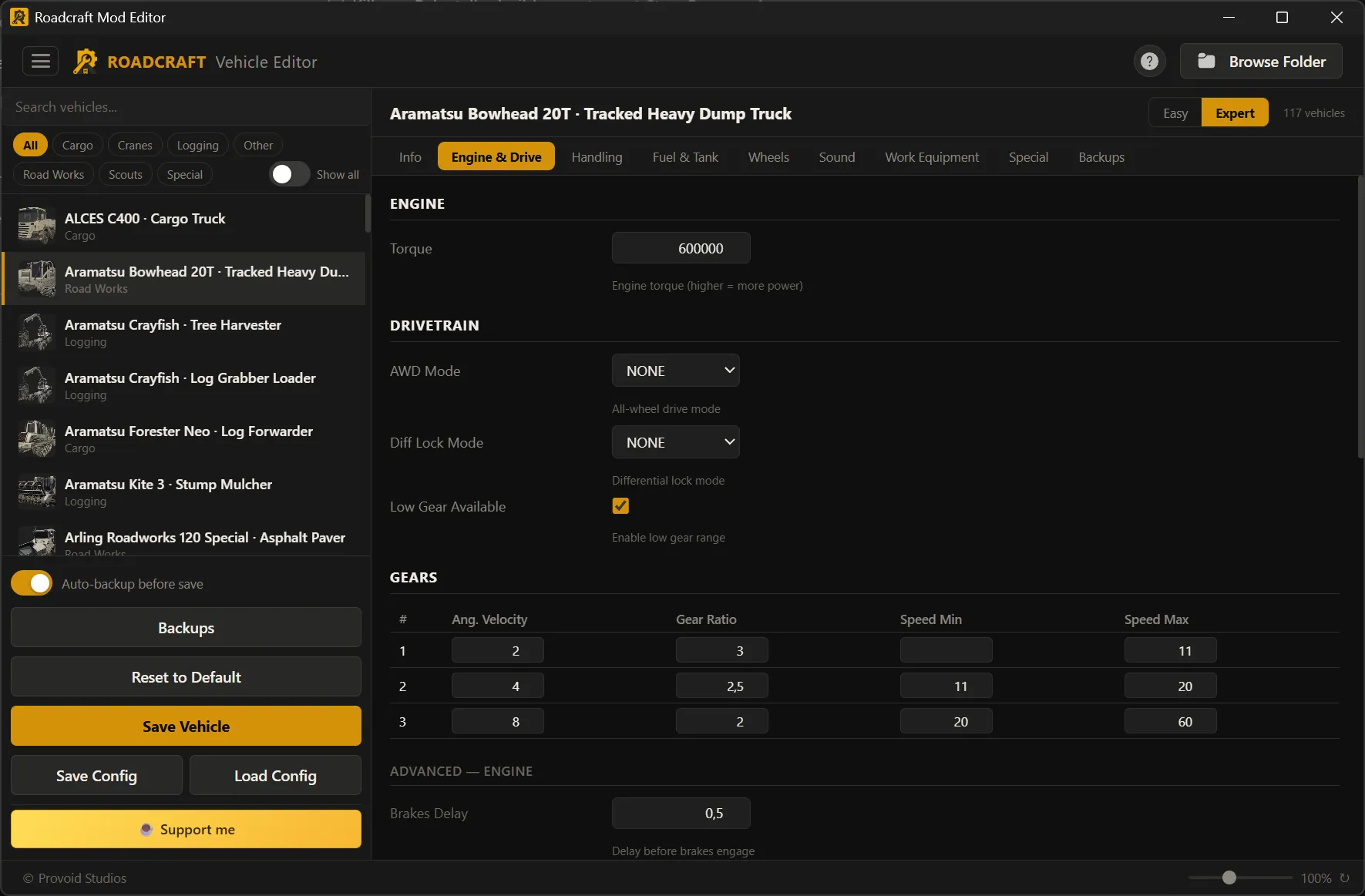Viewport: 1365px width, 896px height.
Task: Open the Sound tab
Action: [x=836, y=156]
